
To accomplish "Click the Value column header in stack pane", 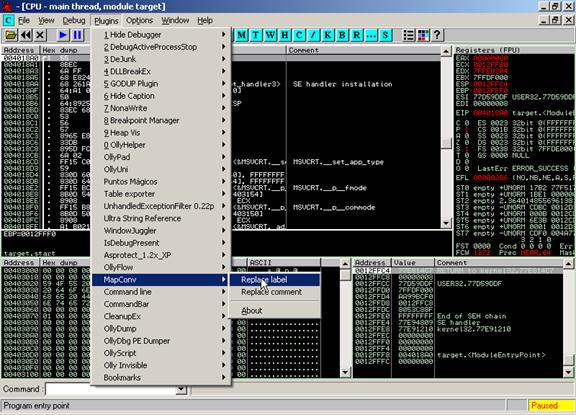I will tap(413, 263).
